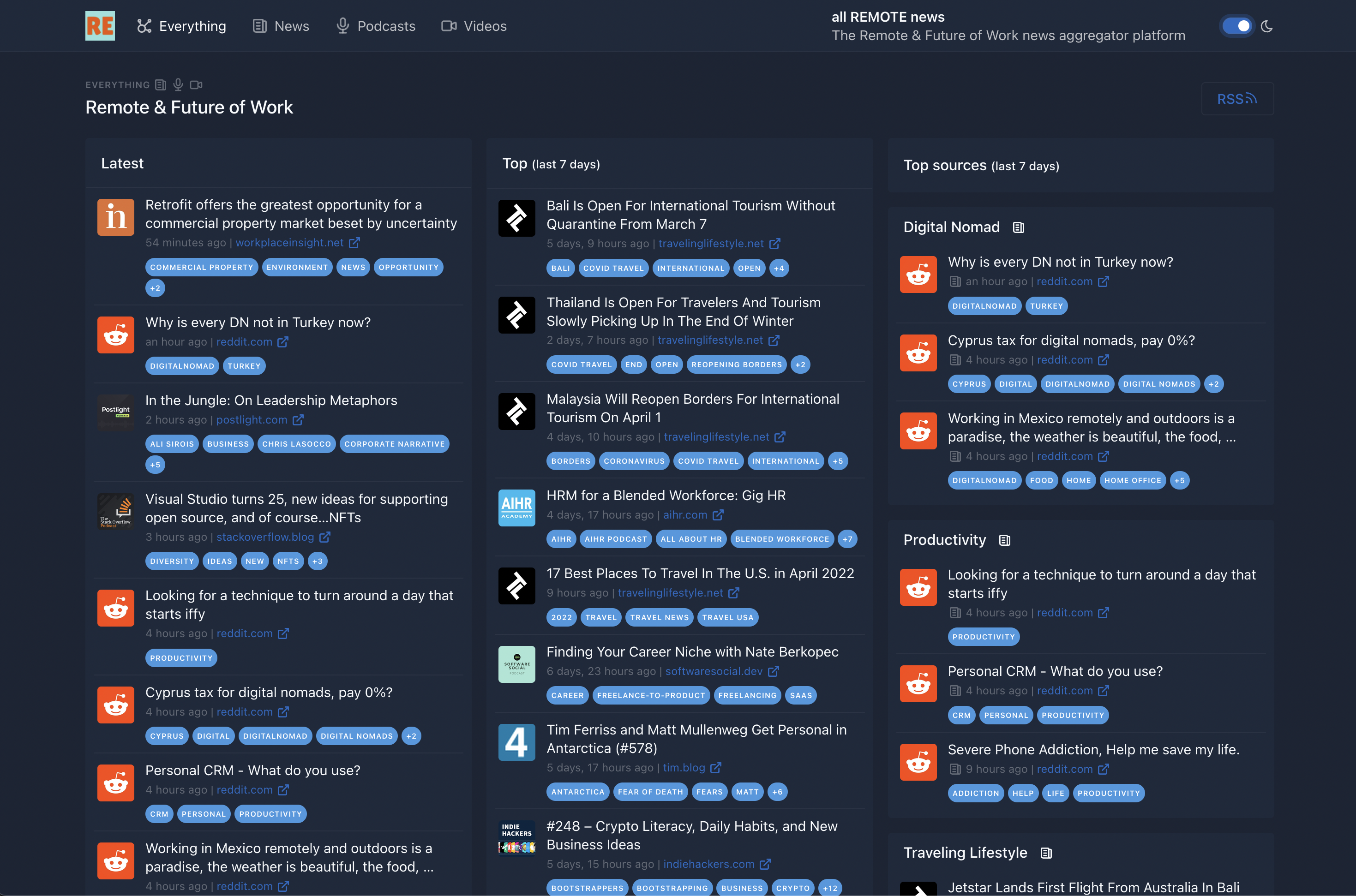Open the travelinglifestyle.net link under Bali article
This screenshot has height=896, width=1356.
711,244
